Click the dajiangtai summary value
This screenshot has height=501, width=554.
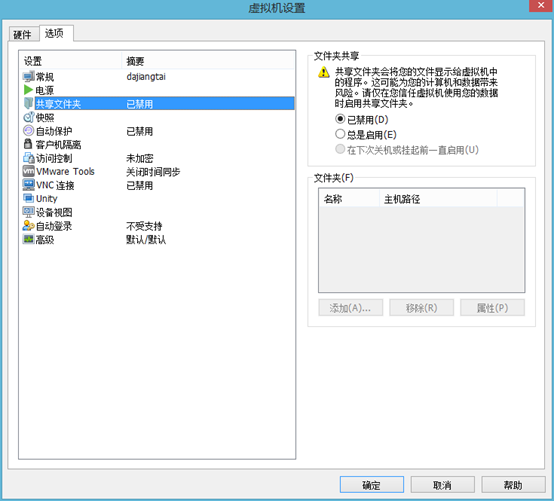[146, 77]
